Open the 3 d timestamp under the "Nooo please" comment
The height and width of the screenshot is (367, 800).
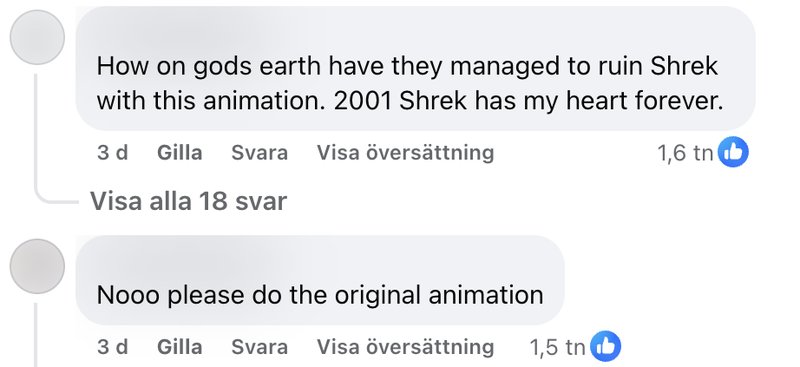coord(112,347)
